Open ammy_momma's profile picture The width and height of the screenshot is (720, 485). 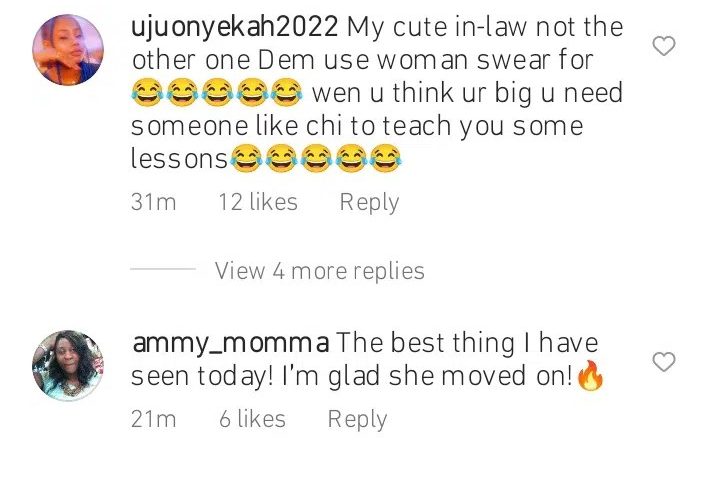click(x=68, y=365)
